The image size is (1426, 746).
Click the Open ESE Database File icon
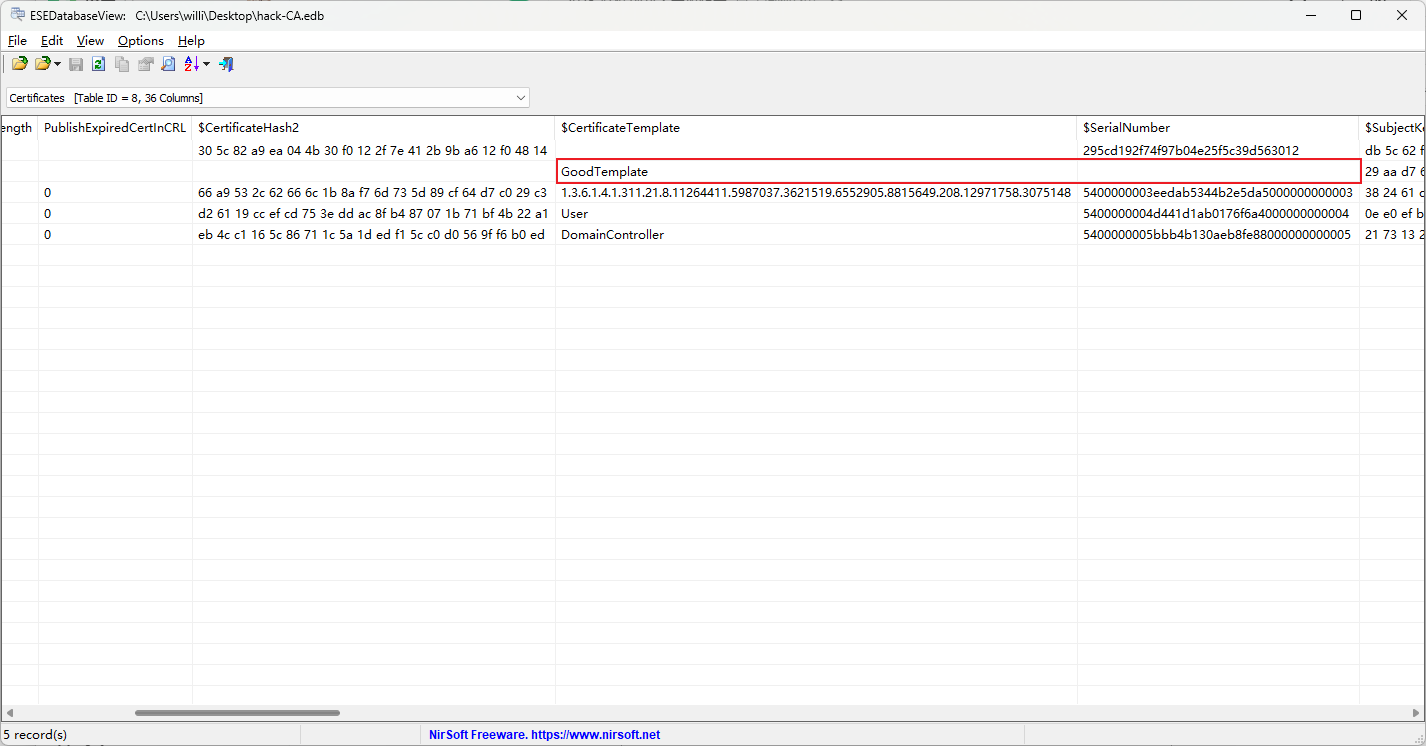point(19,64)
